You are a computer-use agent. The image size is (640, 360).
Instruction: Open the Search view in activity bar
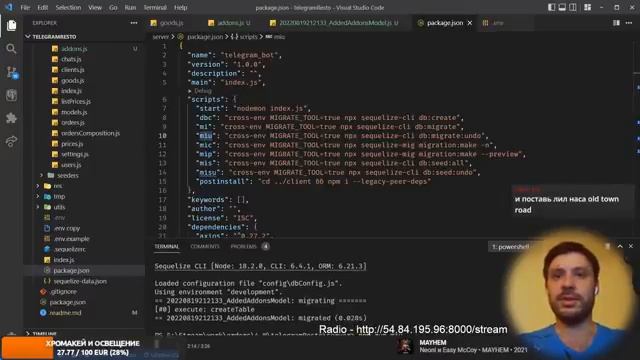click(x=11, y=49)
